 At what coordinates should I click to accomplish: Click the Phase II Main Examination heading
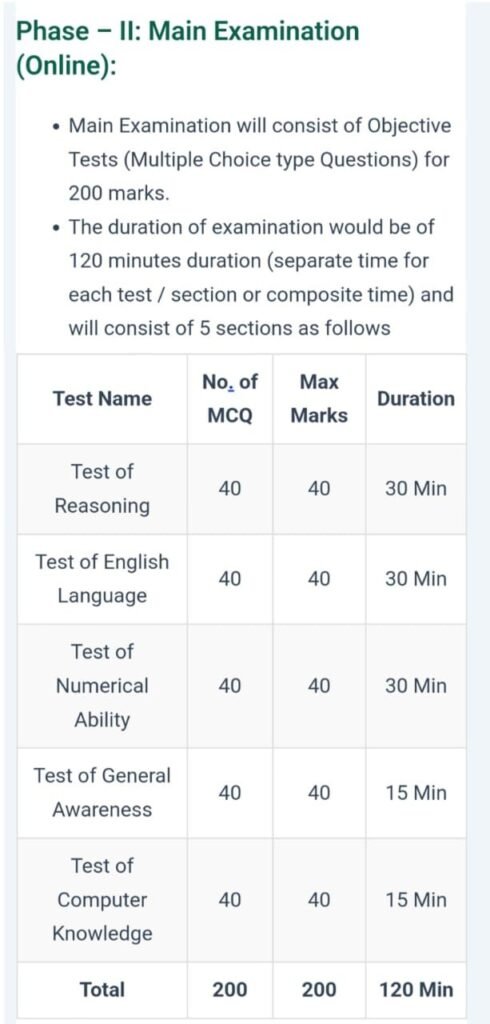tap(188, 48)
